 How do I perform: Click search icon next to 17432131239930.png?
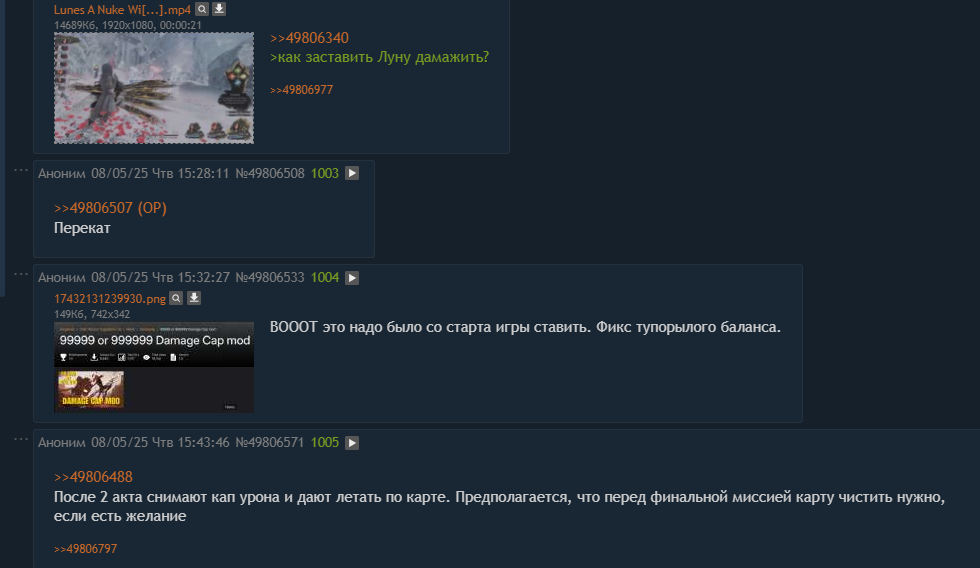[176, 298]
